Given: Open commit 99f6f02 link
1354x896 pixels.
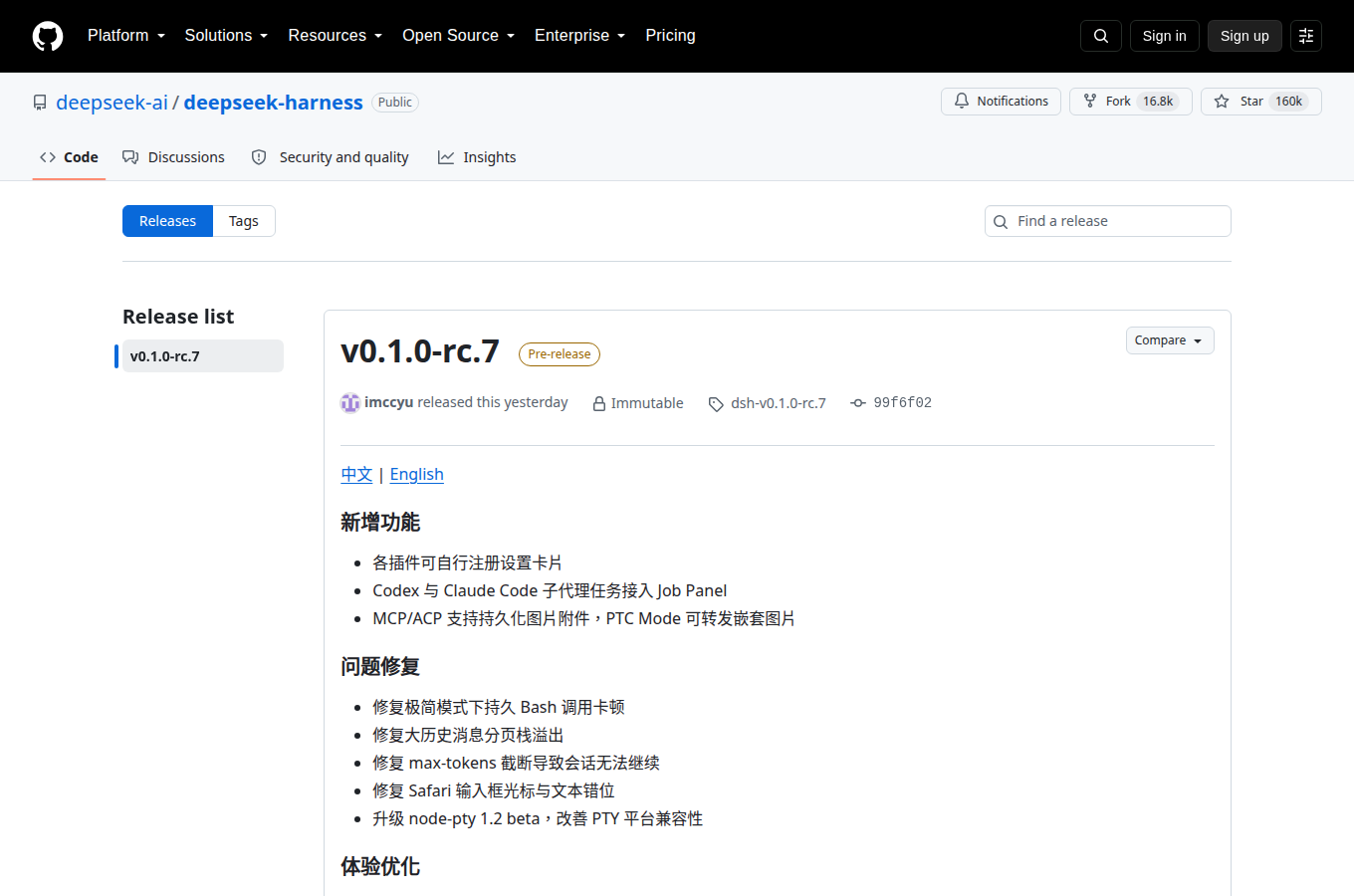Looking at the screenshot, I should [x=903, y=402].
